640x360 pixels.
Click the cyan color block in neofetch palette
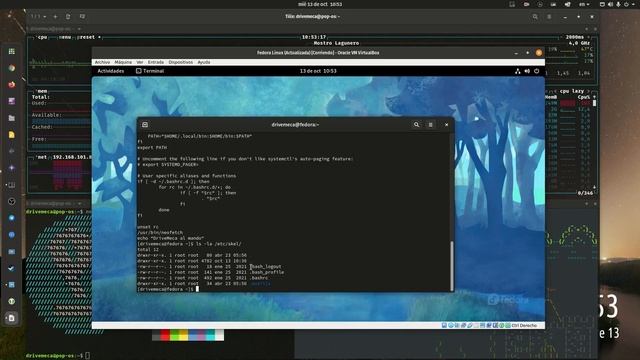pos(210,336)
